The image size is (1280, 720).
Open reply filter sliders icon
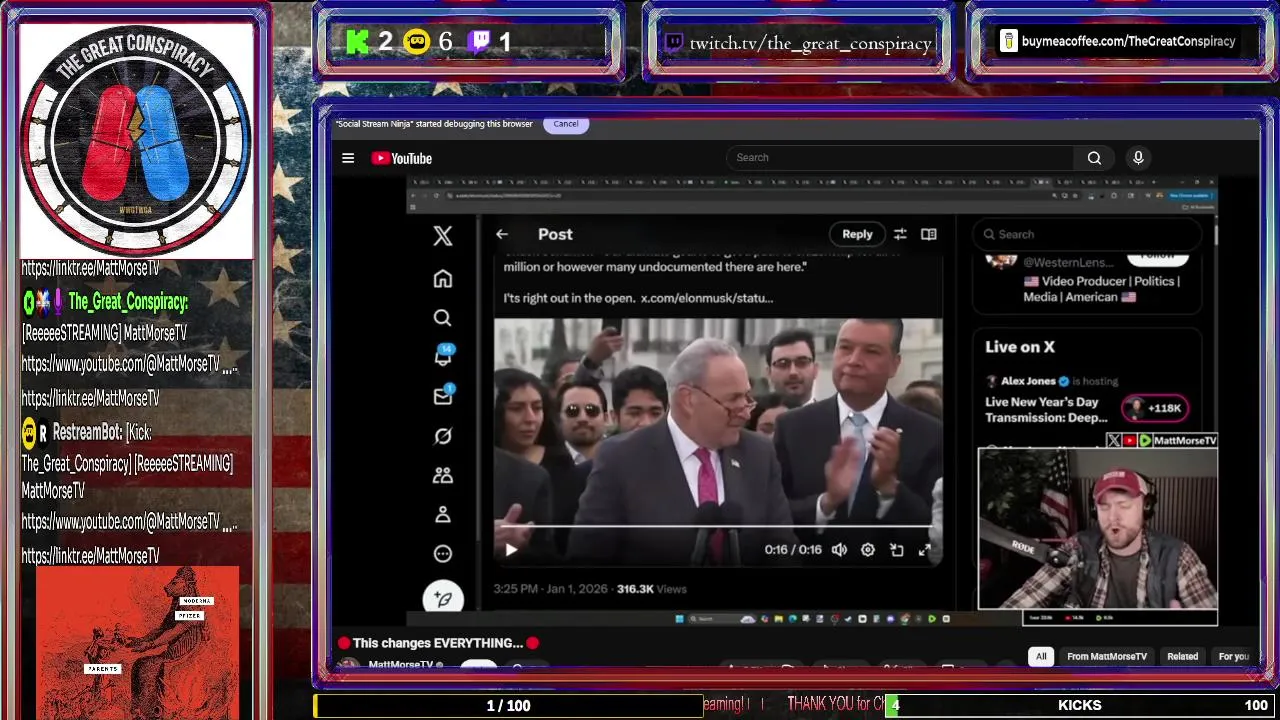tap(900, 234)
